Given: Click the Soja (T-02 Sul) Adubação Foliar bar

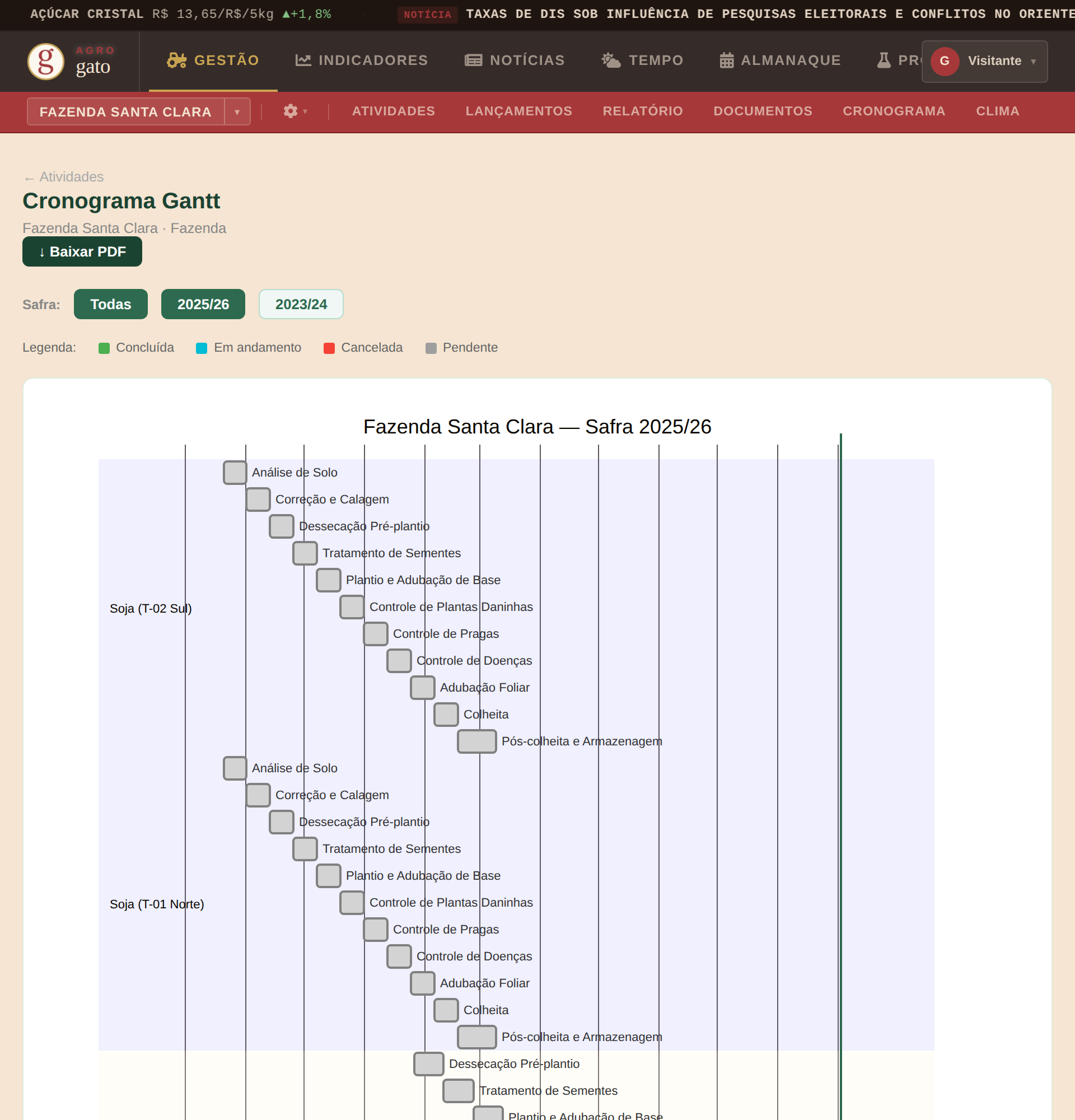Looking at the screenshot, I should pyautogui.click(x=423, y=688).
